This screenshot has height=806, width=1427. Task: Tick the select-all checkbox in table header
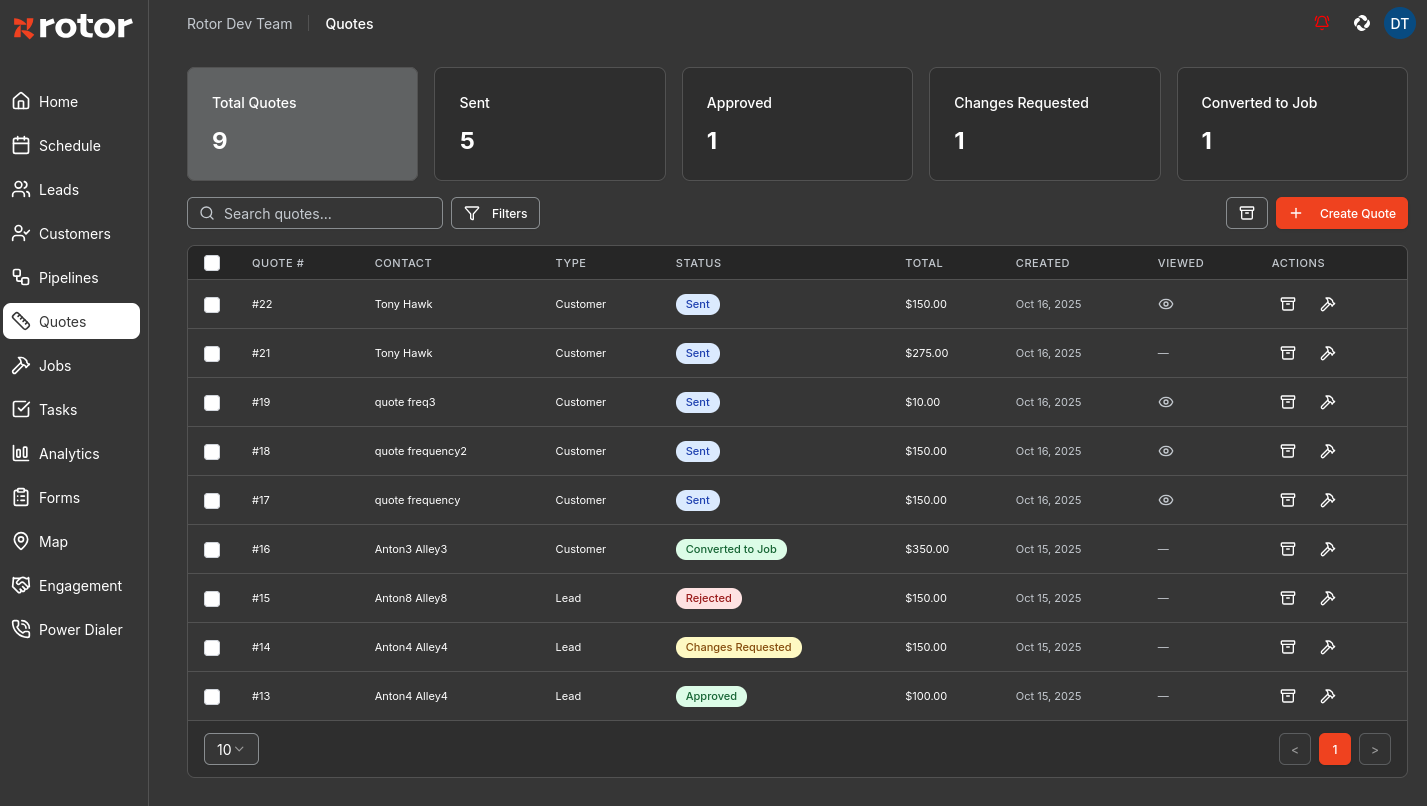212,263
